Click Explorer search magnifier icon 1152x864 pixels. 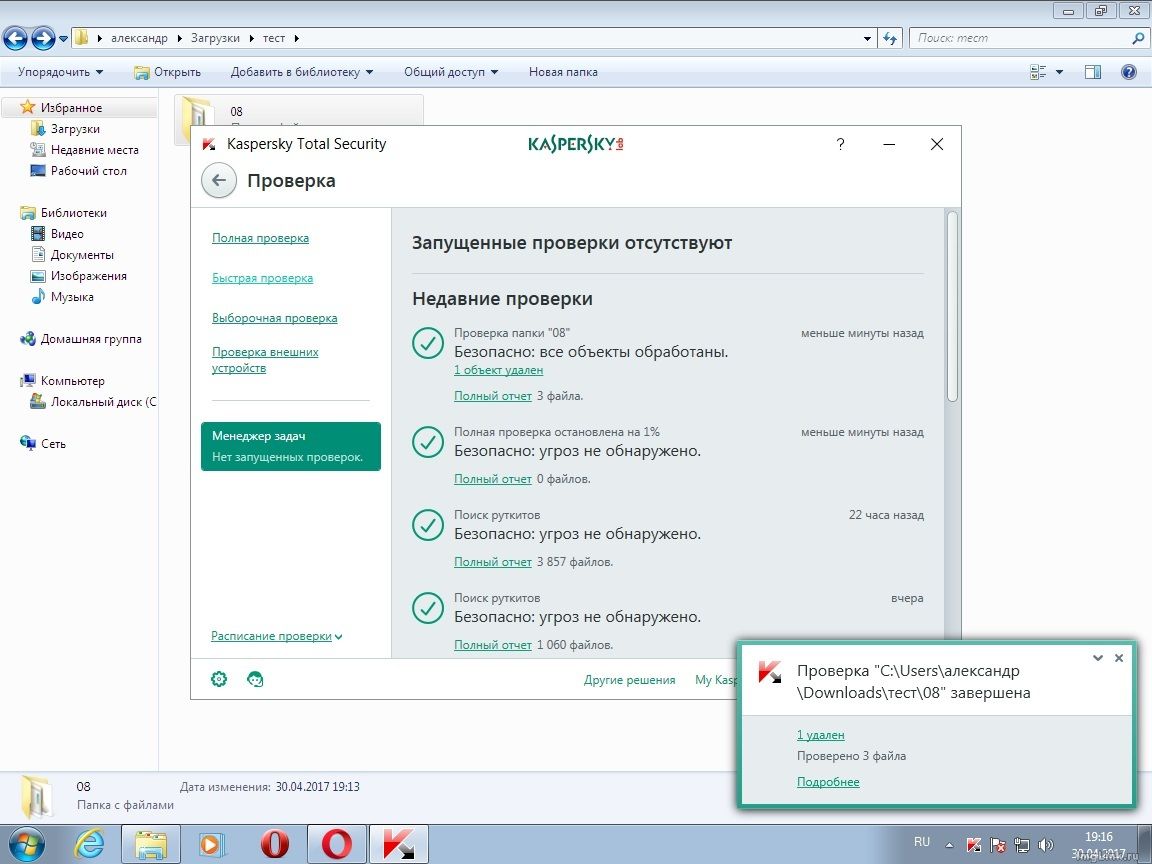[1138, 38]
